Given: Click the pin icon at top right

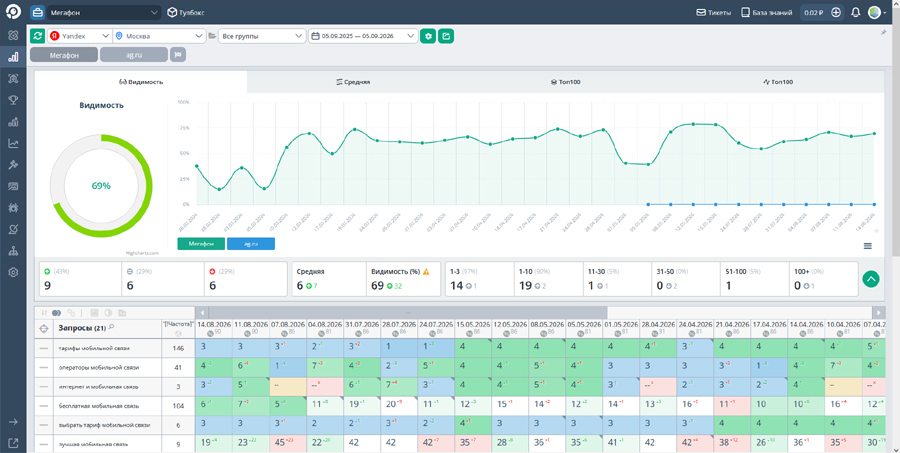Looking at the screenshot, I should tap(883, 33).
